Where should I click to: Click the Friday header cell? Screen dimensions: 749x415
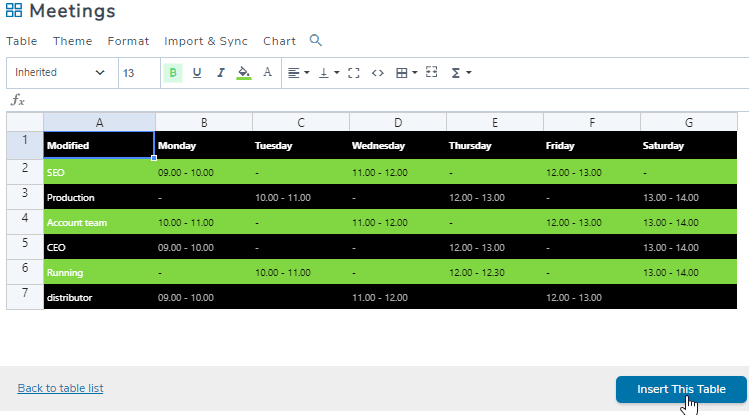click(x=592, y=145)
